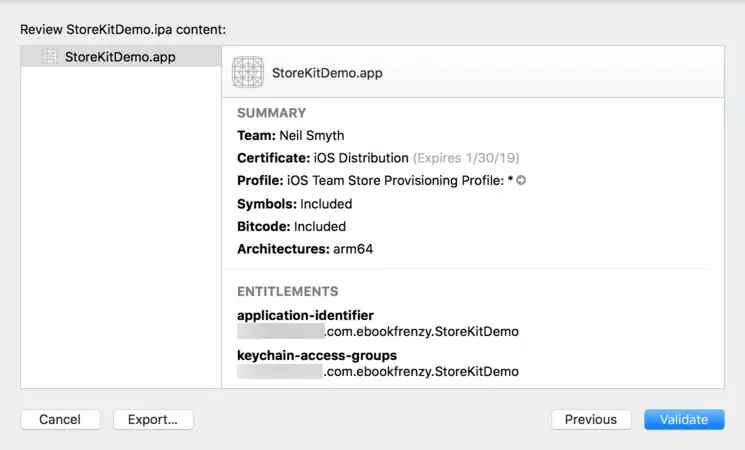
Task: Click the small app icon in the sidebar
Action: (49, 57)
